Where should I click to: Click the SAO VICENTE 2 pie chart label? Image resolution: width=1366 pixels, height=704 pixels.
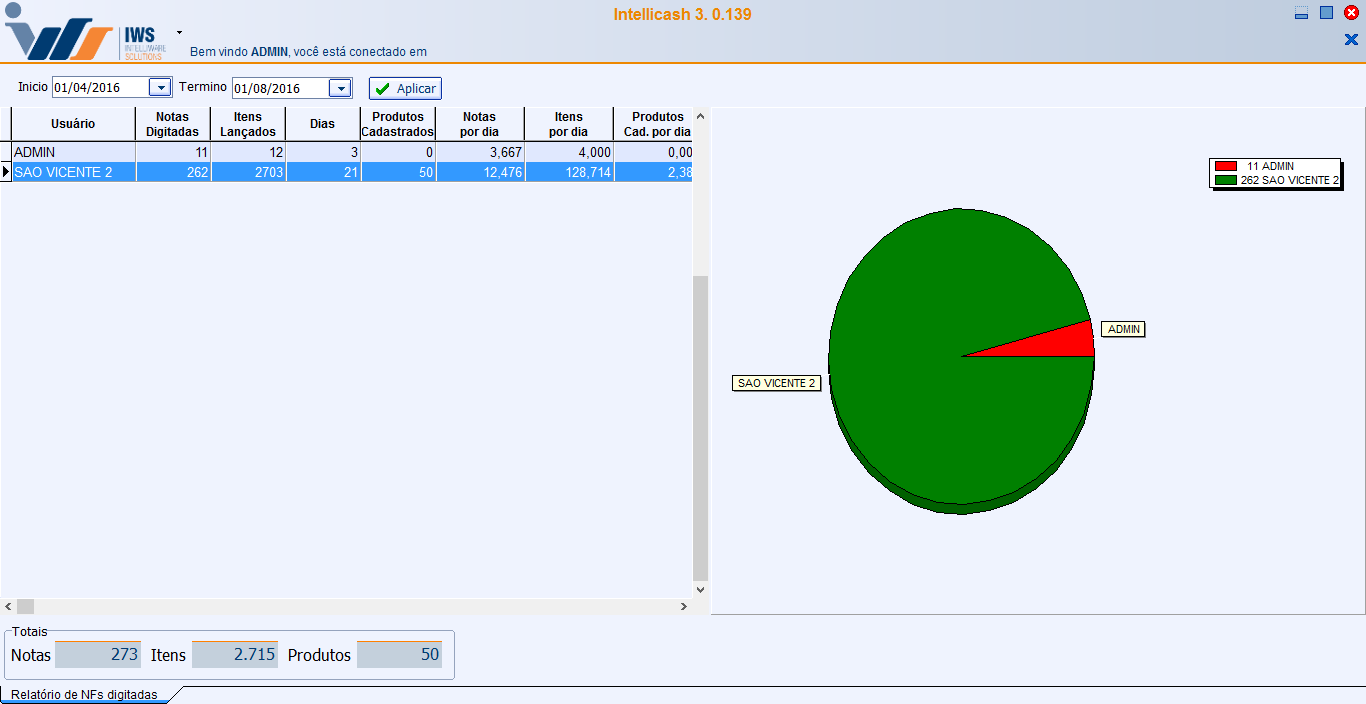click(x=777, y=383)
